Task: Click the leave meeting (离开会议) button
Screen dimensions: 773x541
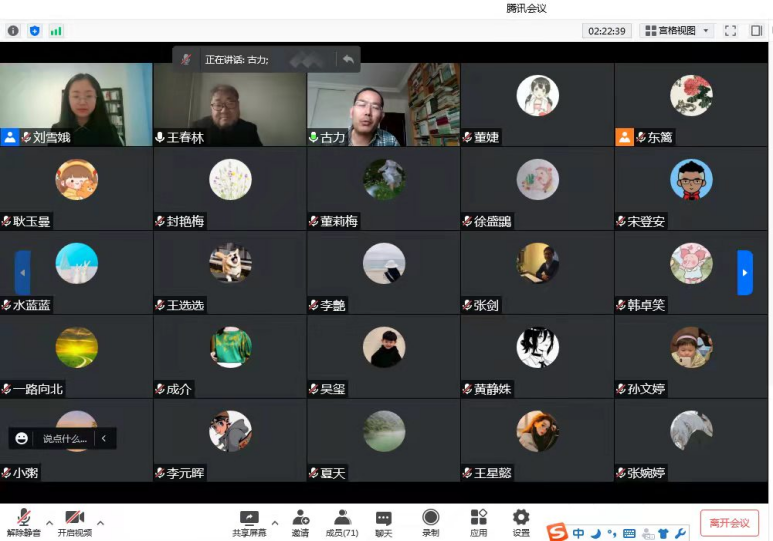Action: (729, 523)
